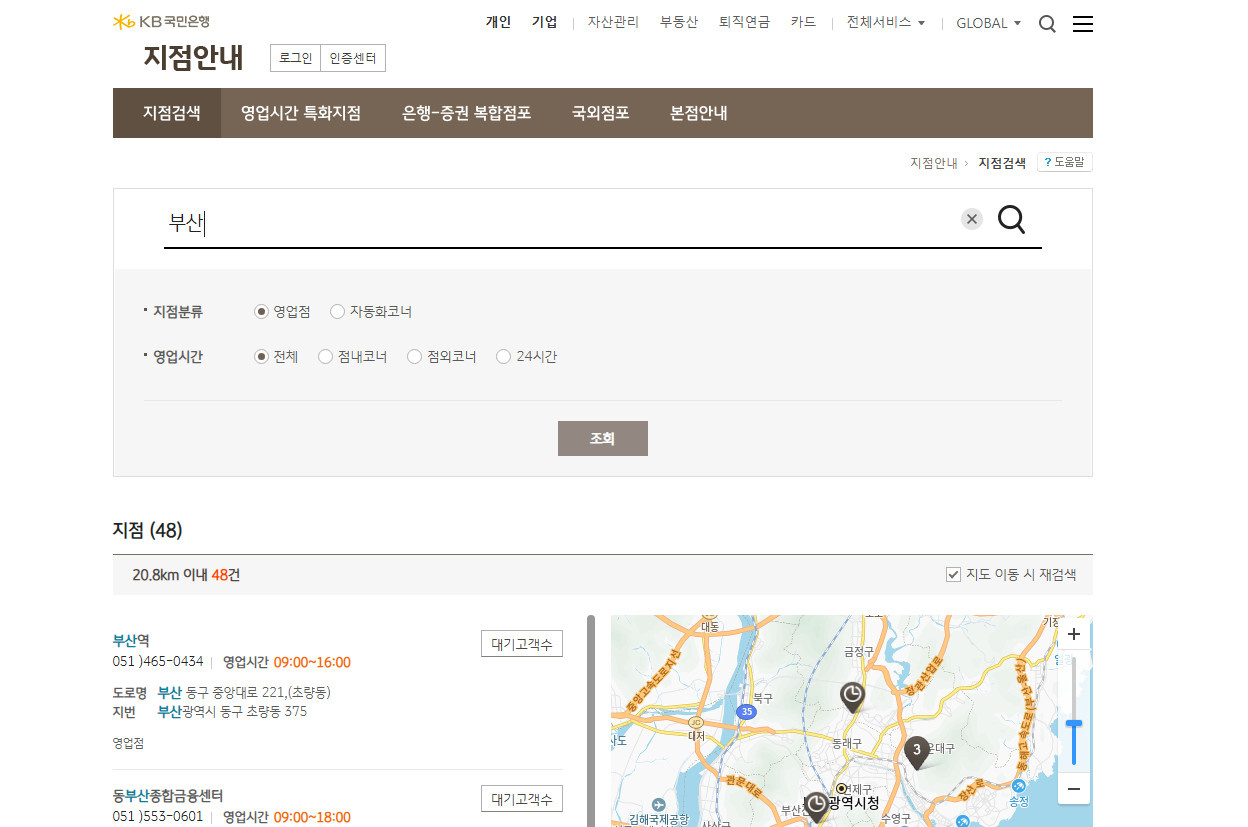
Task: Click 지점안내 in the breadcrumb
Action: [x=934, y=163]
